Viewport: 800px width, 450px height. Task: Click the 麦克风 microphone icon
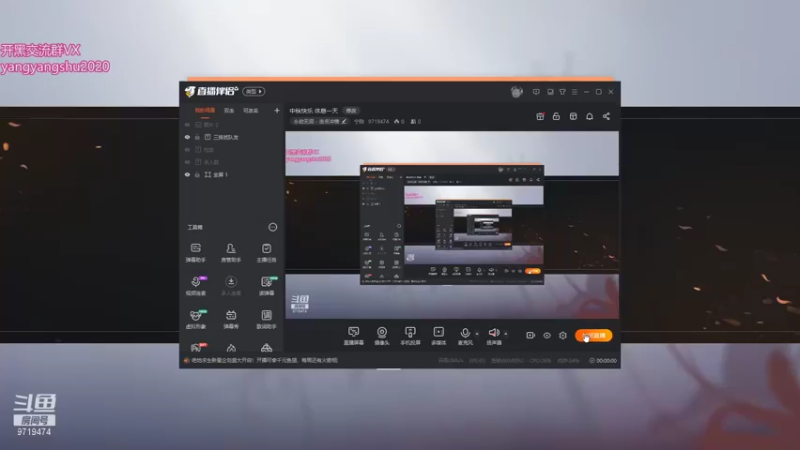[x=465, y=333]
